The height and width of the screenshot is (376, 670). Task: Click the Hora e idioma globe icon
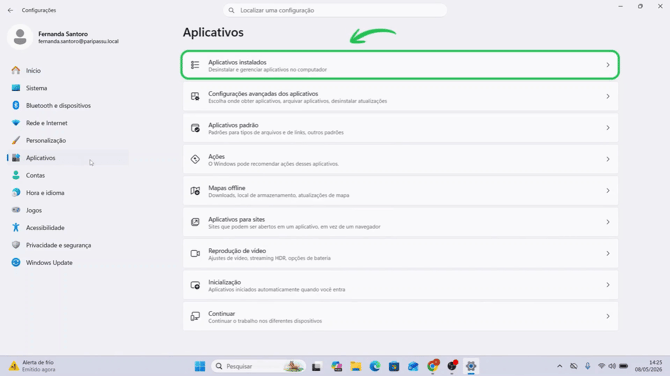16,193
